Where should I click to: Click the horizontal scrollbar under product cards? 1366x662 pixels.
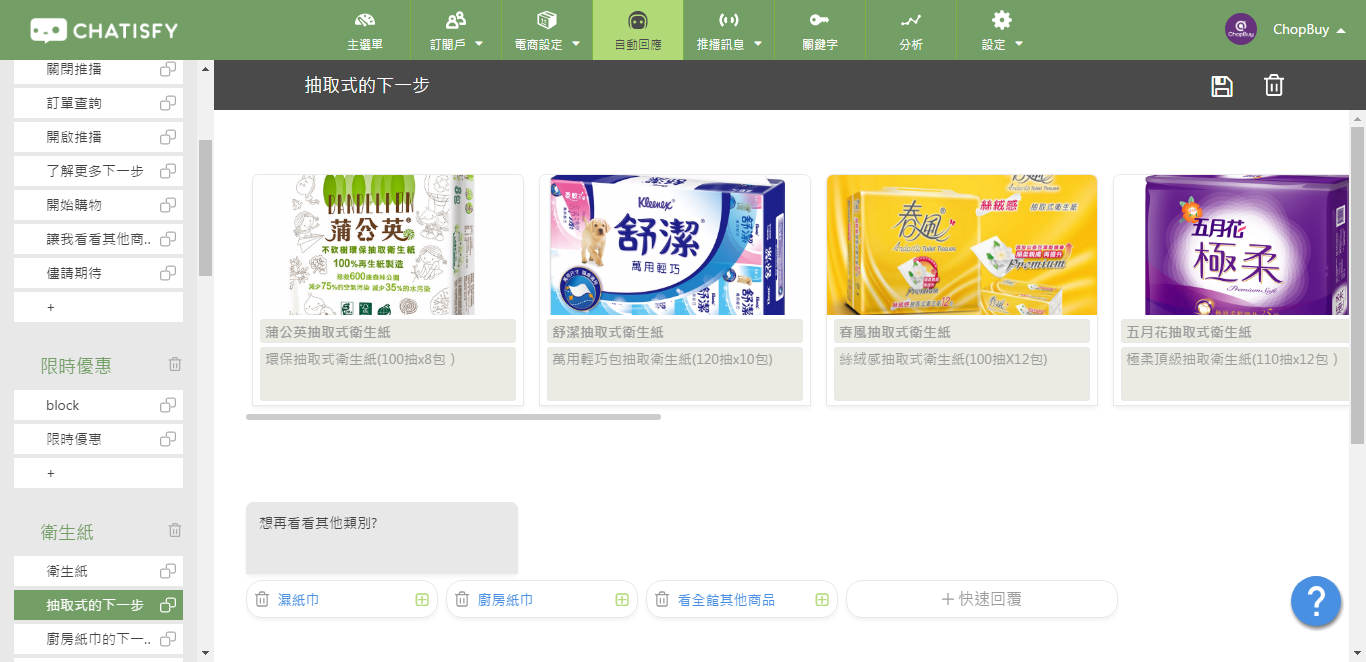click(453, 417)
